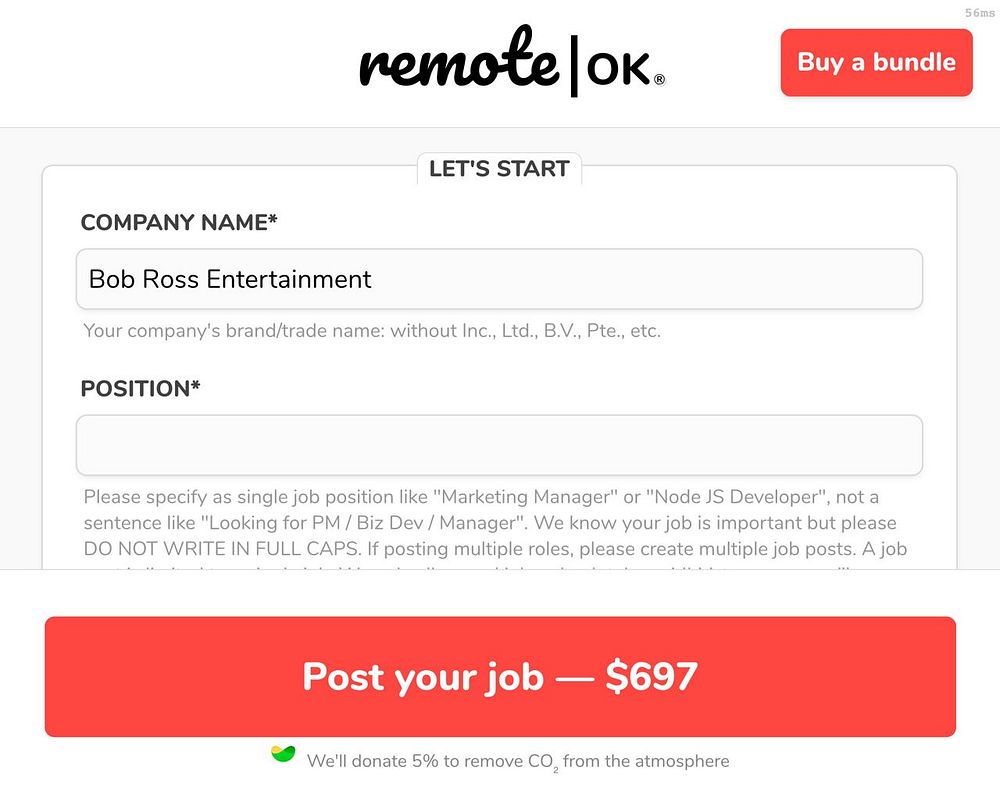The height and width of the screenshot is (791, 1000).
Task: Click the CO₂ word in the donation note
Action: [542, 762]
